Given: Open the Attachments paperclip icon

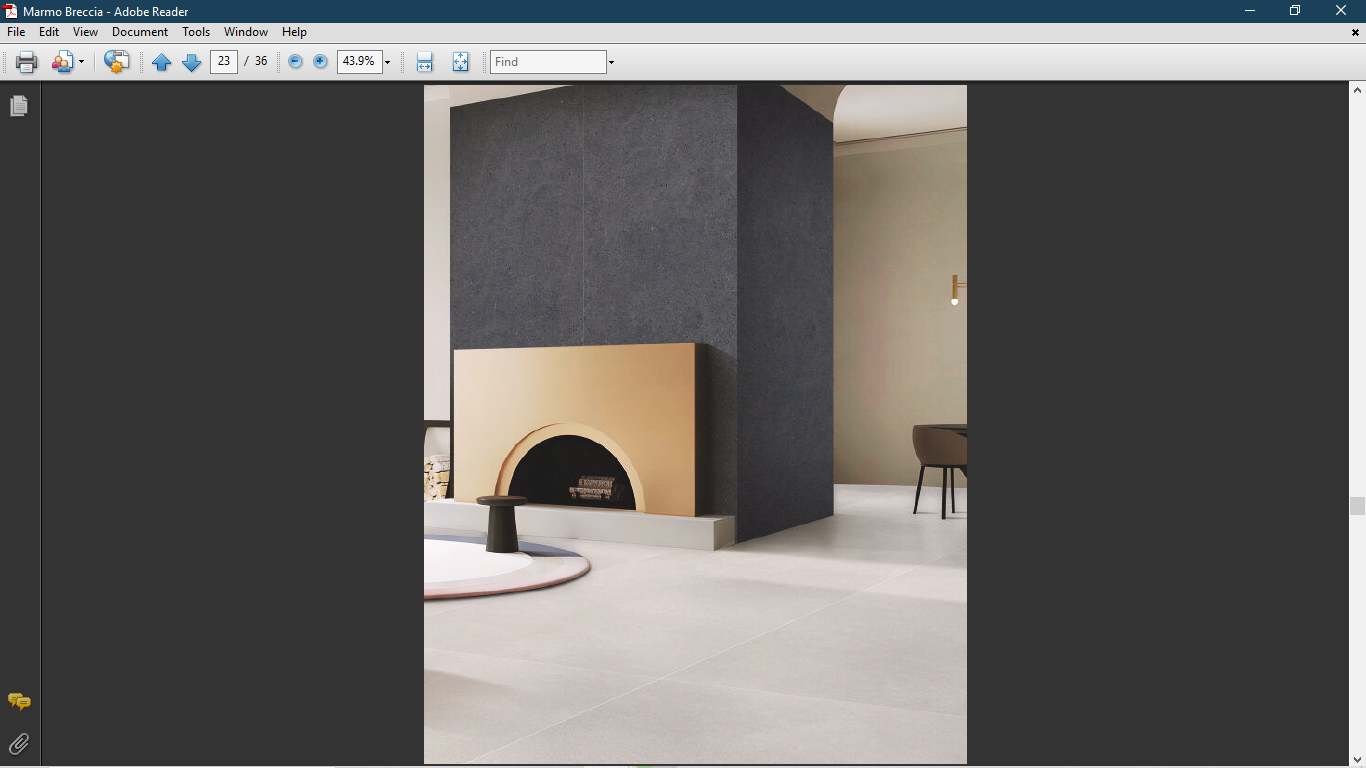Looking at the screenshot, I should click(18, 743).
